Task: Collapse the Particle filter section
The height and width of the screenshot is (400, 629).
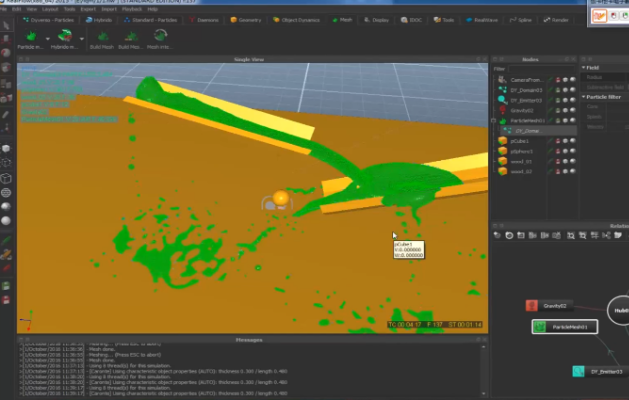Action: pos(584,97)
